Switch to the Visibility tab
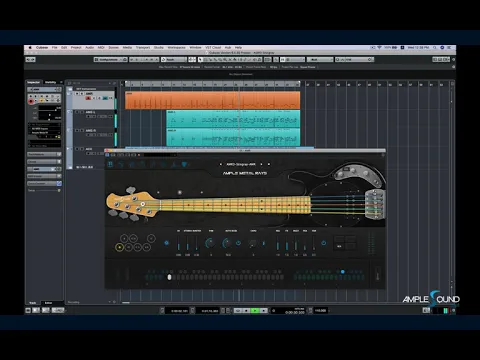 (x=50, y=82)
